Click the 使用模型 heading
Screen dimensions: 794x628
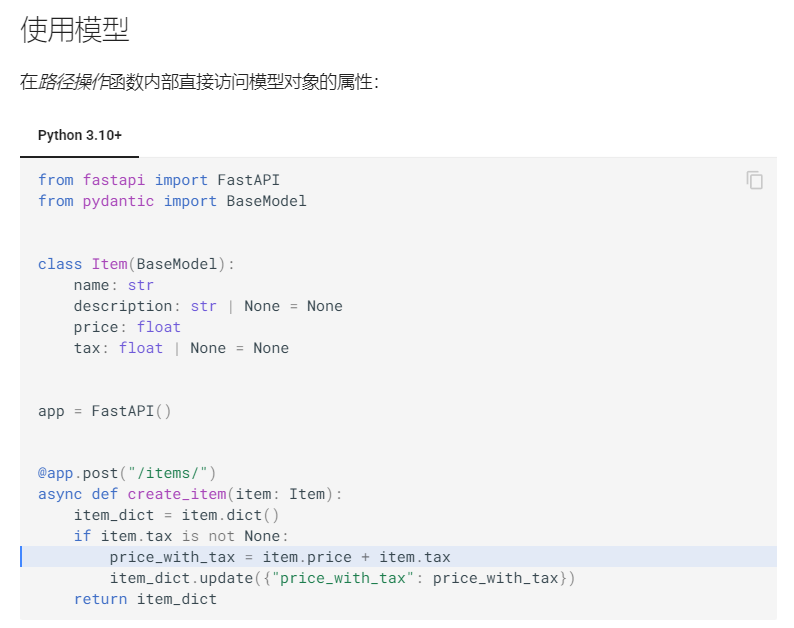pyautogui.click(x=75, y=29)
